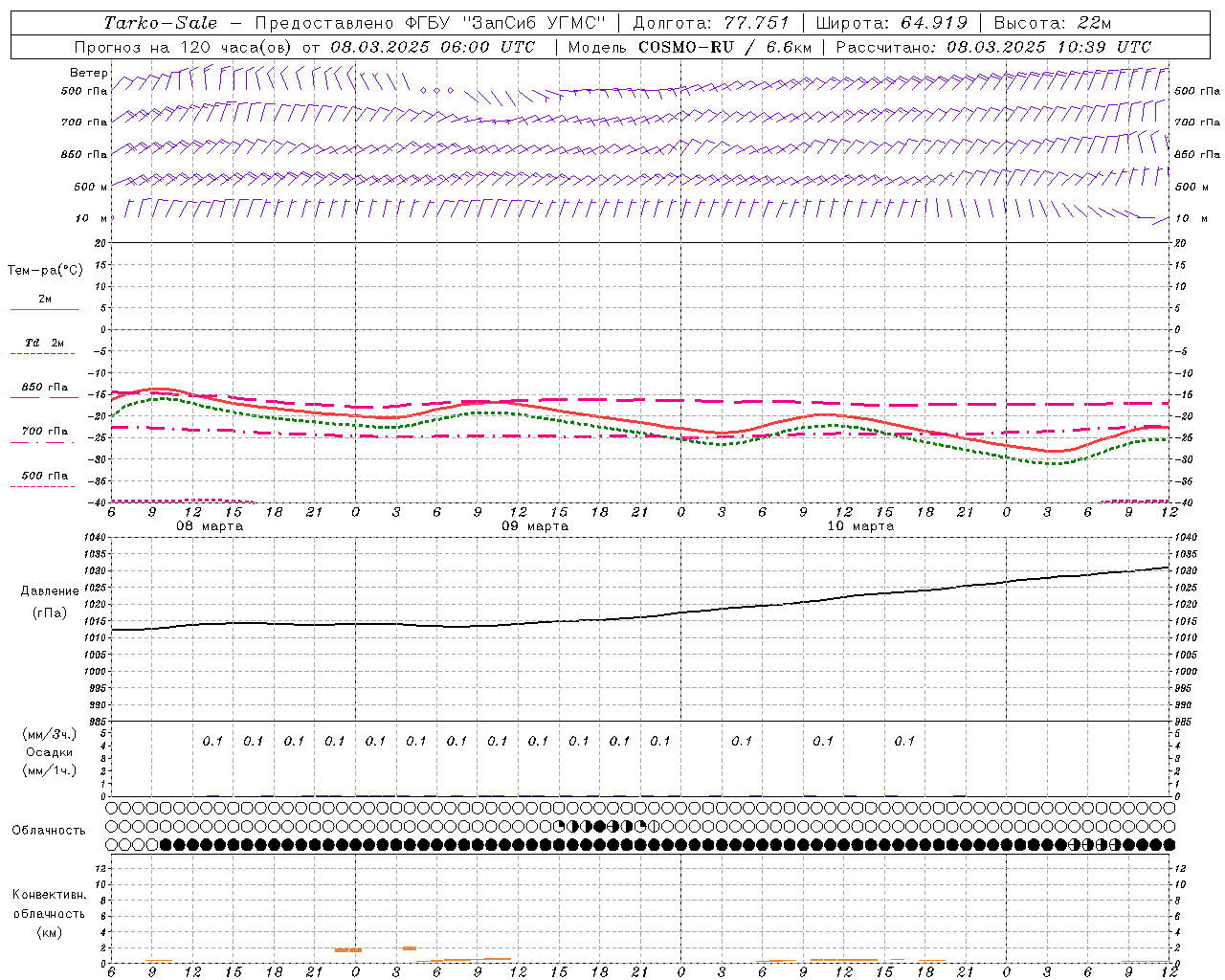Click the computed timestamp Рассчитано: 08.03.2025 10:39 UTC
Image resolution: width=1225 pixels, height=980 pixels.
[993, 47]
